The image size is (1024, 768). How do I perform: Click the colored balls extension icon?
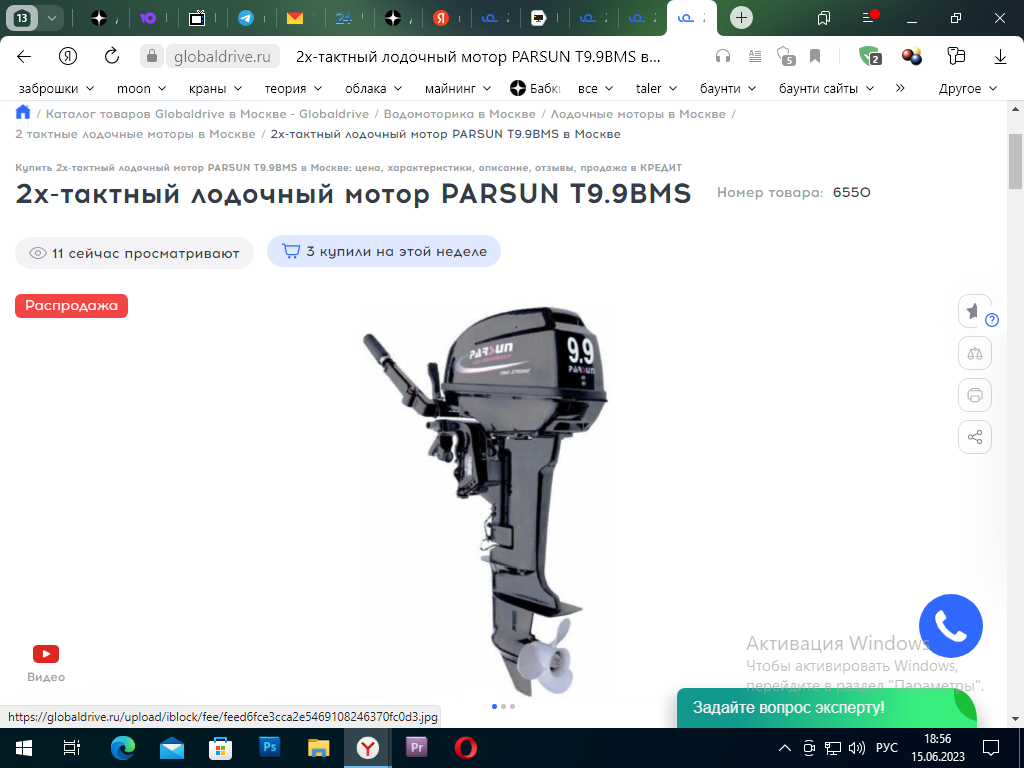click(x=912, y=56)
